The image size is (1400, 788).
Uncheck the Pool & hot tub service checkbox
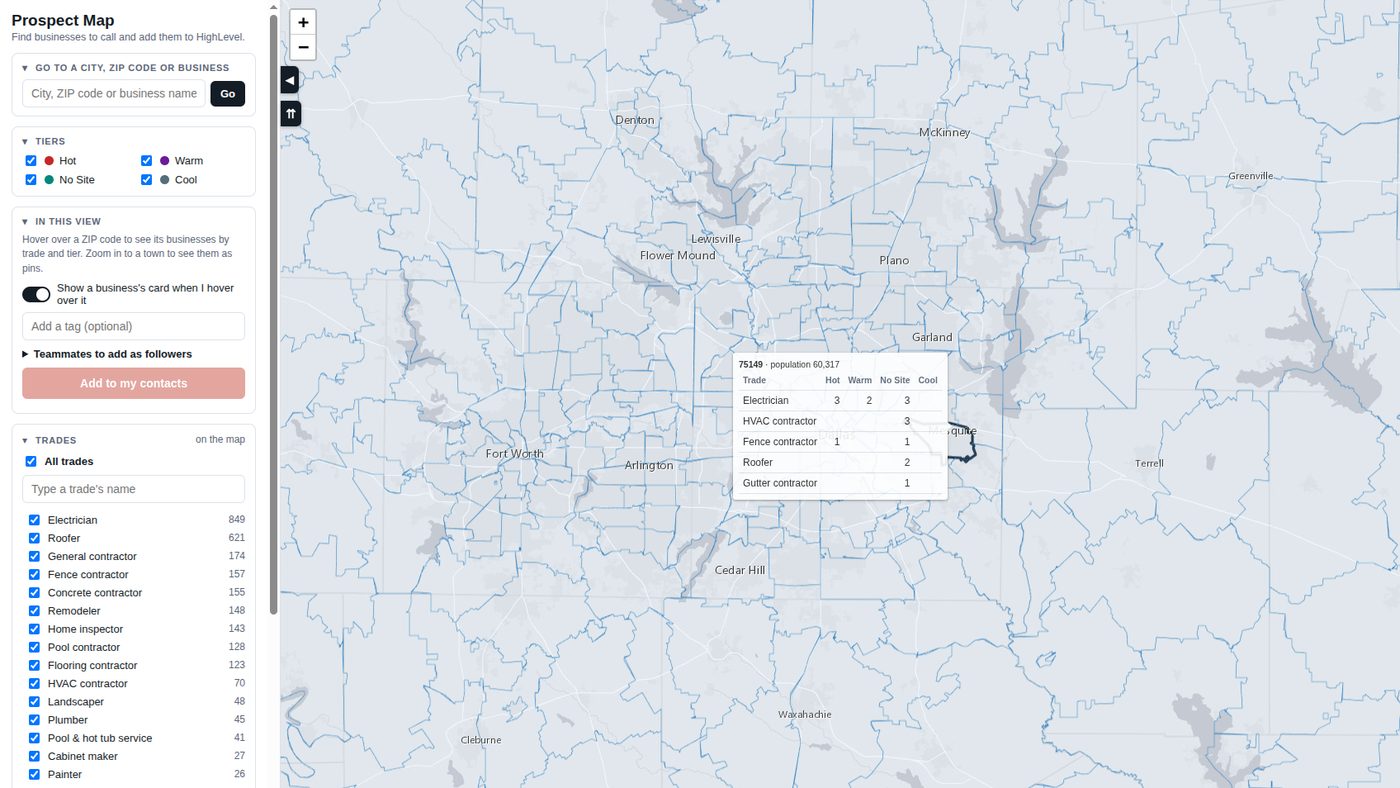pyautogui.click(x=34, y=738)
